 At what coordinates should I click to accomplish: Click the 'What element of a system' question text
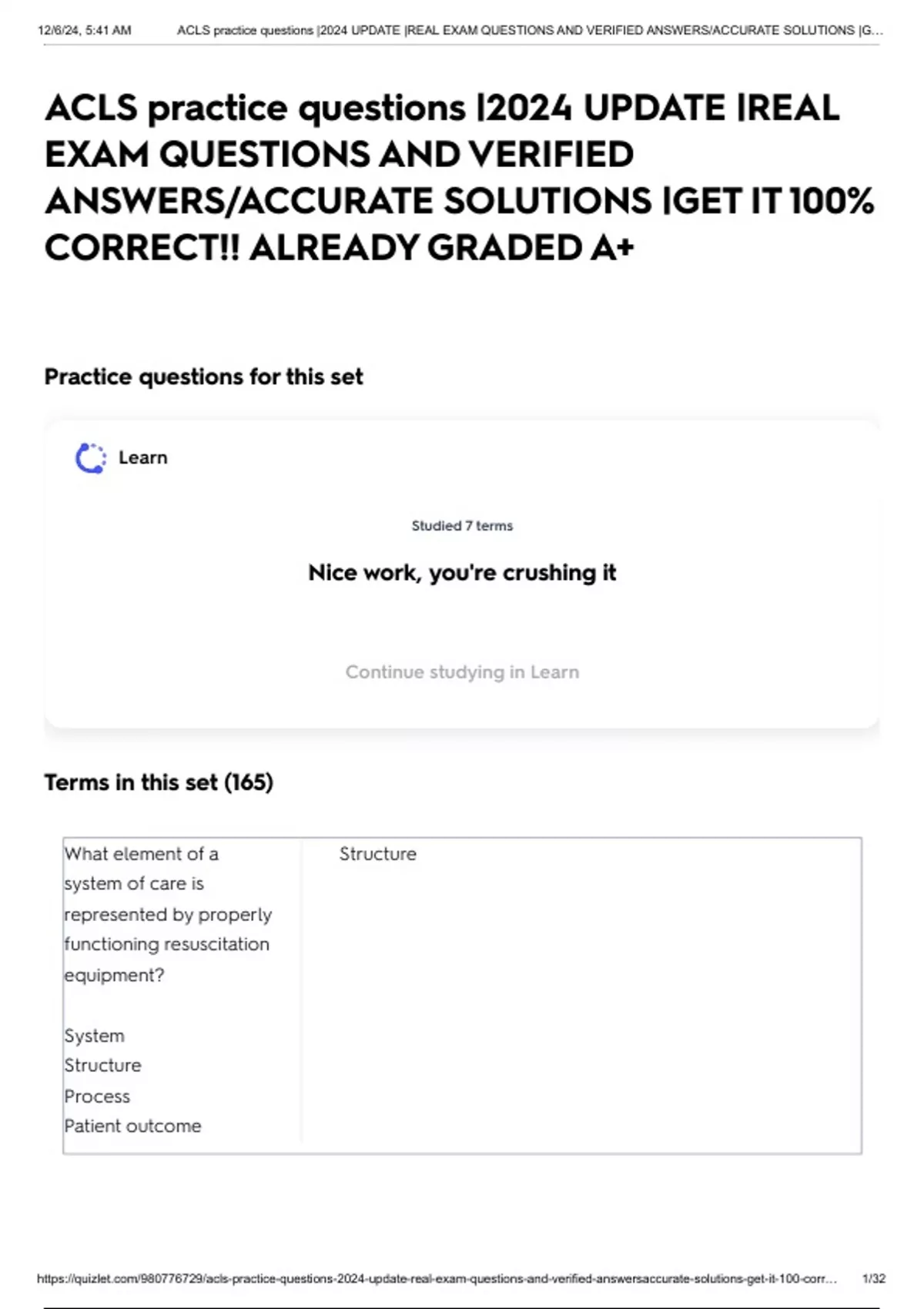167,914
